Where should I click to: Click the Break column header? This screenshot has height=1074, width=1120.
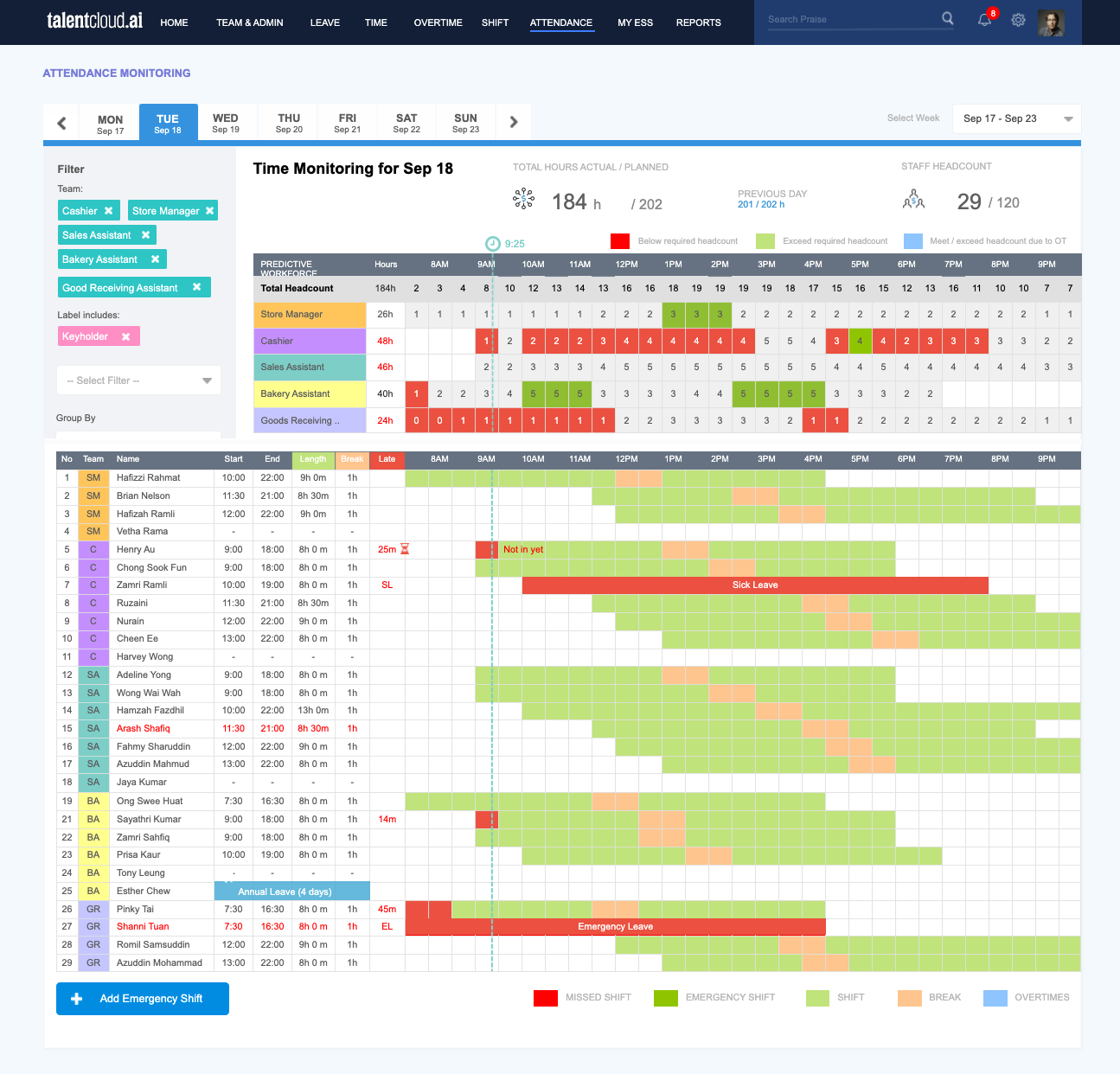click(352, 459)
